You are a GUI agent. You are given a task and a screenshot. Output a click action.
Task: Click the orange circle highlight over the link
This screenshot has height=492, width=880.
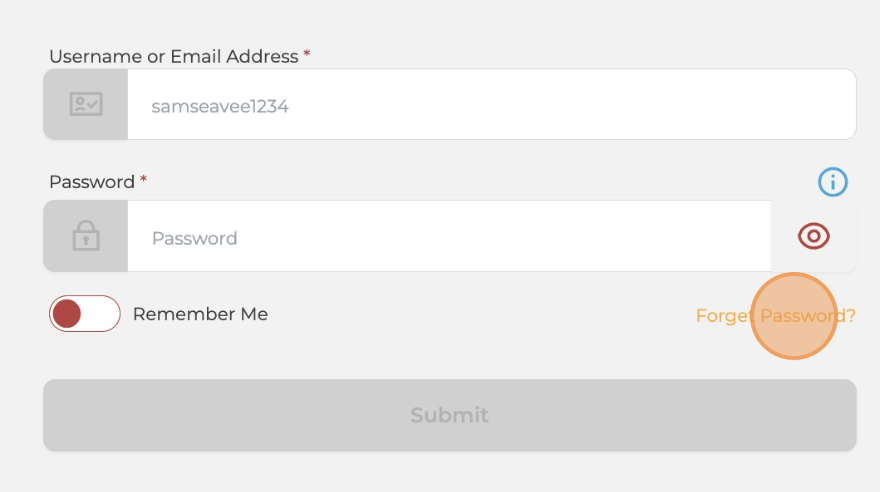(x=793, y=316)
